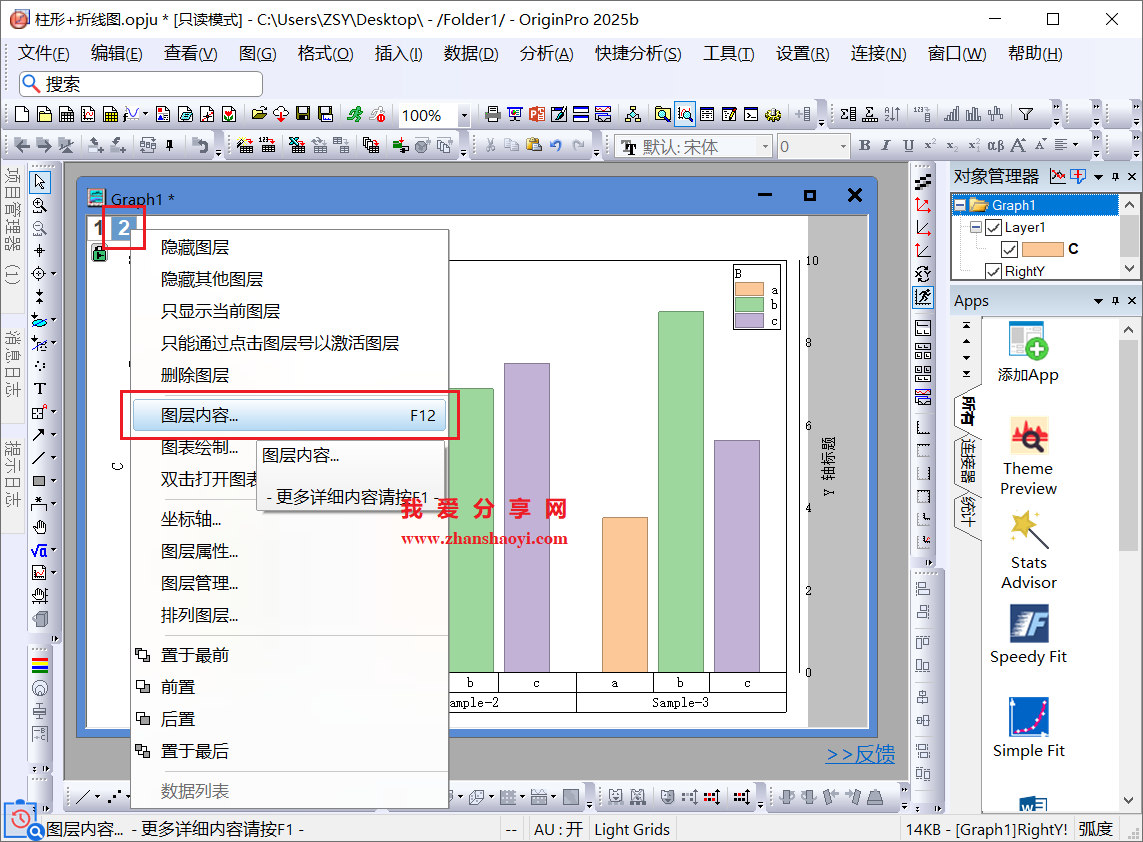This screenshot has width=1143, height=842.
Task: Toggle the RightY layer checkbox
Action: (x=993, y=271)
